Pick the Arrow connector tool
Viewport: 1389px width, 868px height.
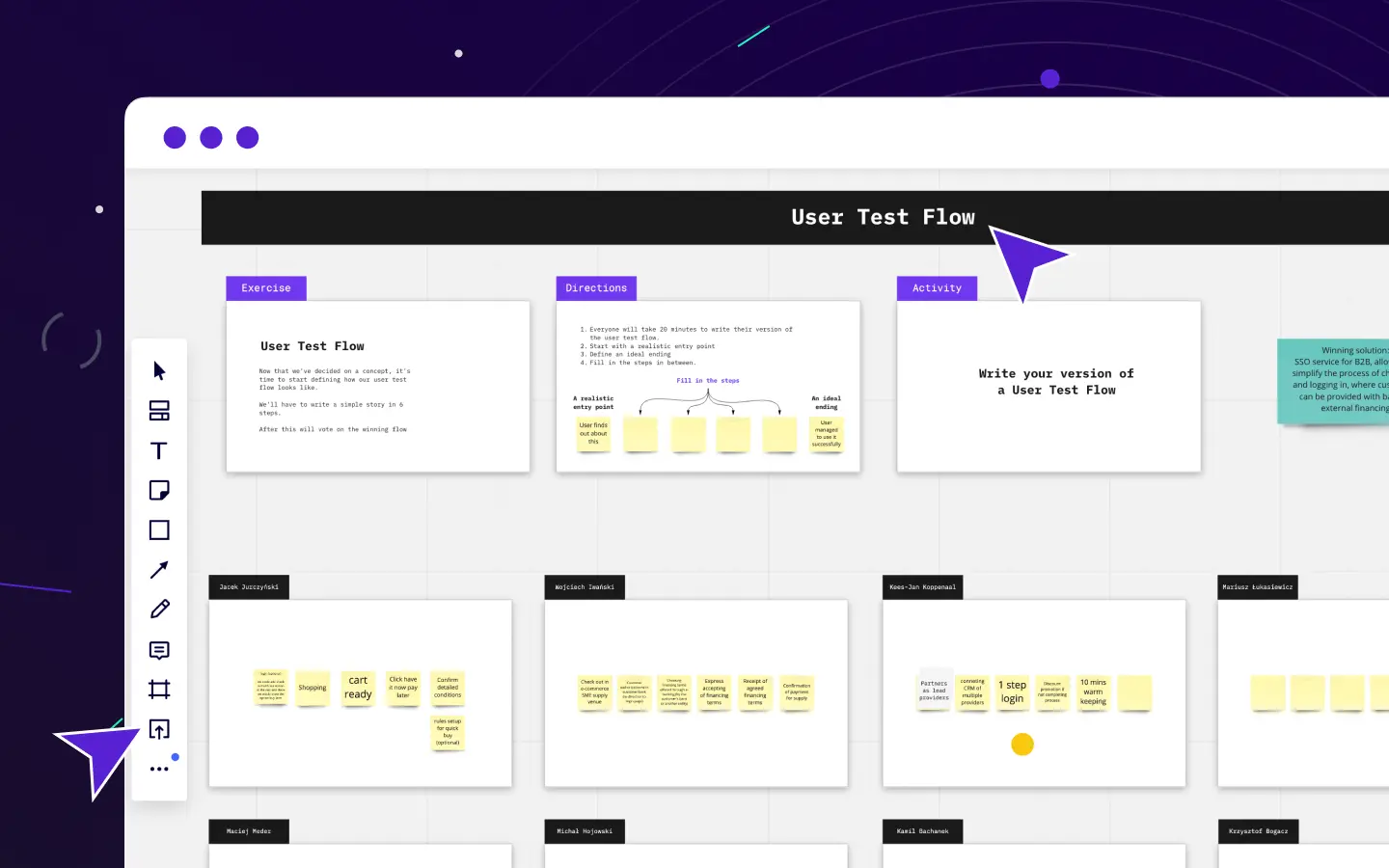pyautogui.click(x=159, y=570)
